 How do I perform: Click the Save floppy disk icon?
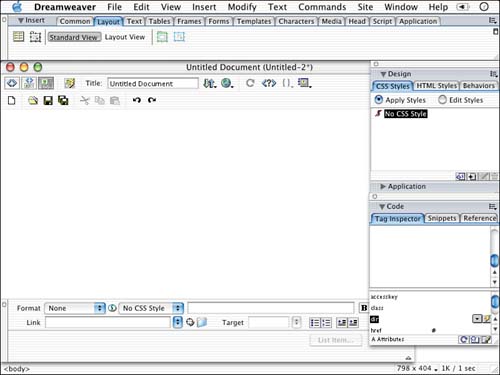pyautogui.click(x=48, y=100)
